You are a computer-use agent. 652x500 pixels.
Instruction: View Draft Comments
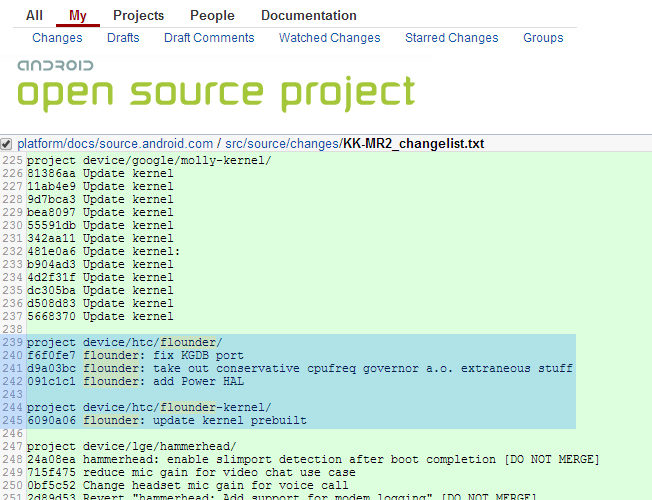pos(209,38)
